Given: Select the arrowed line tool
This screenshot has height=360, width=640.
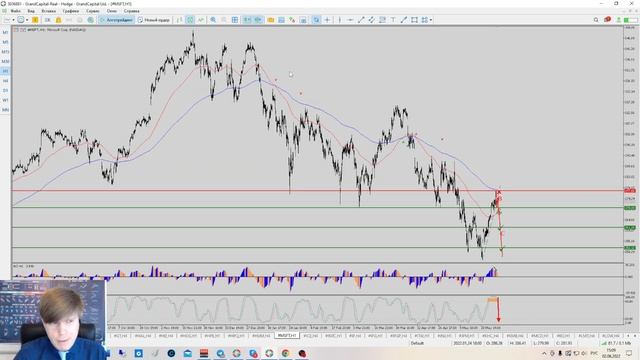Looking at the screenshot, I should pos(403,20).
